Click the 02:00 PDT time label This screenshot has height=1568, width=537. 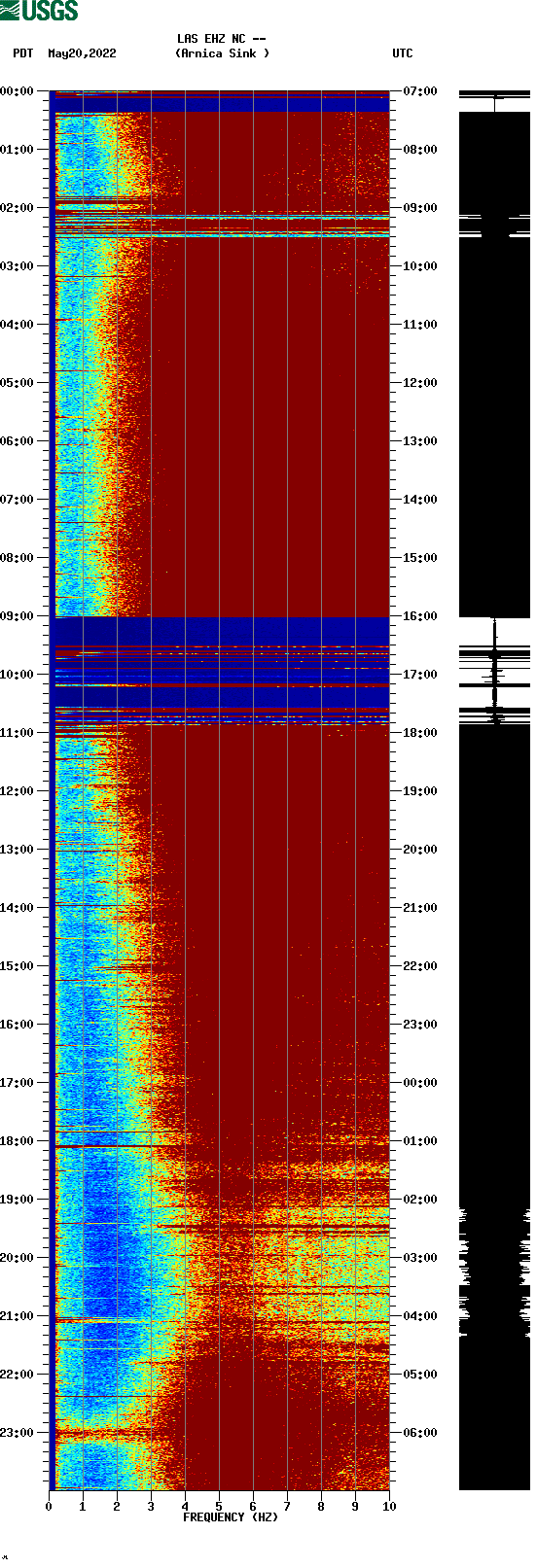click(17, 208)
